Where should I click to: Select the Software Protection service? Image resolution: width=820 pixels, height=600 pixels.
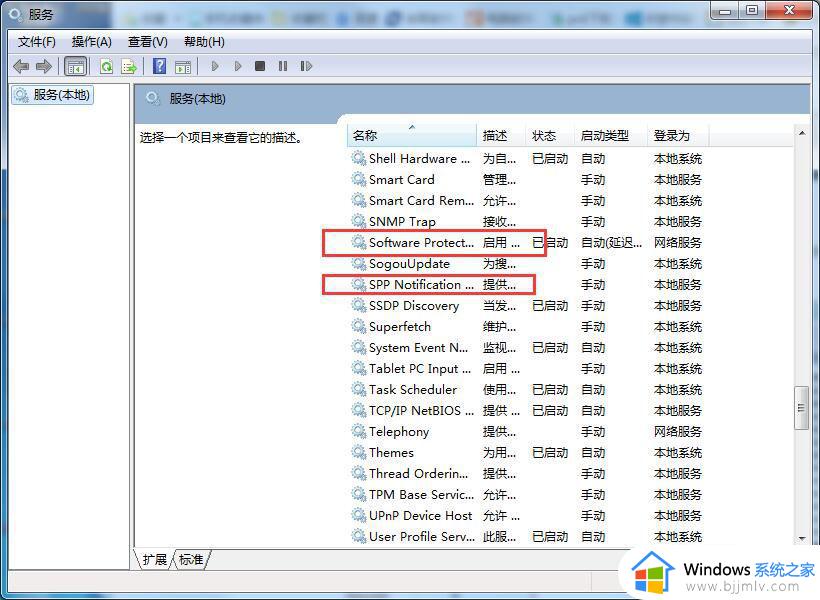(x=420, y=242)
